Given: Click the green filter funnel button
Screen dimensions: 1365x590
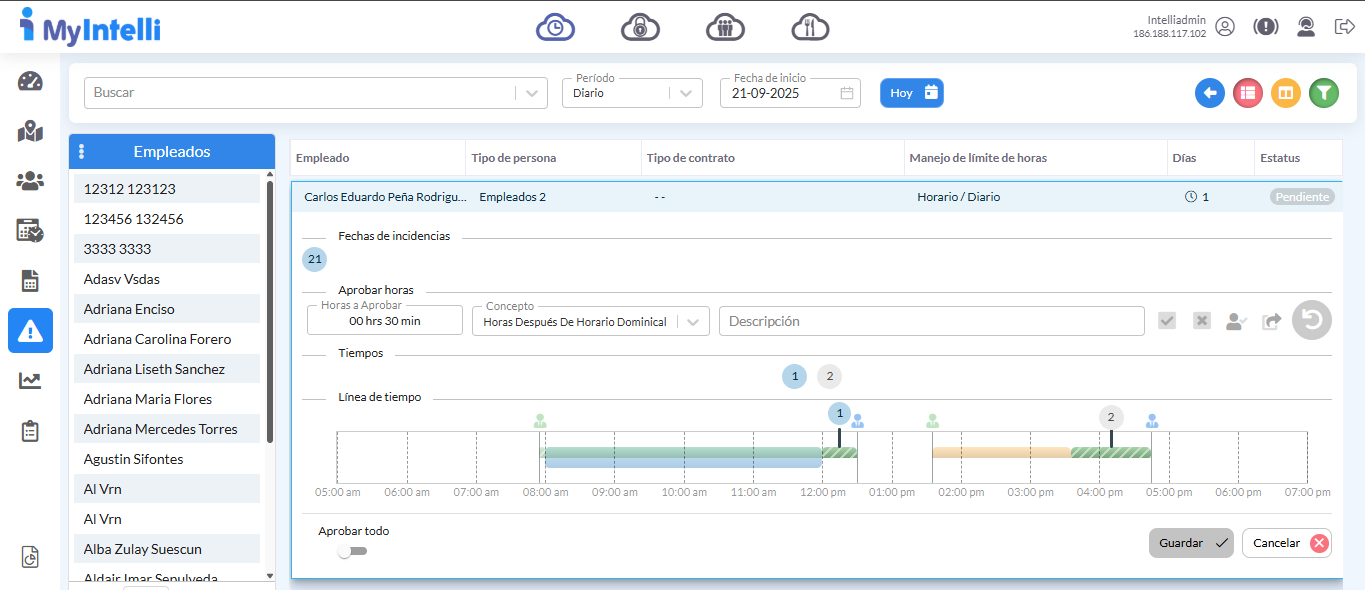Looking at the screenshot, I should pos(1323,93).
